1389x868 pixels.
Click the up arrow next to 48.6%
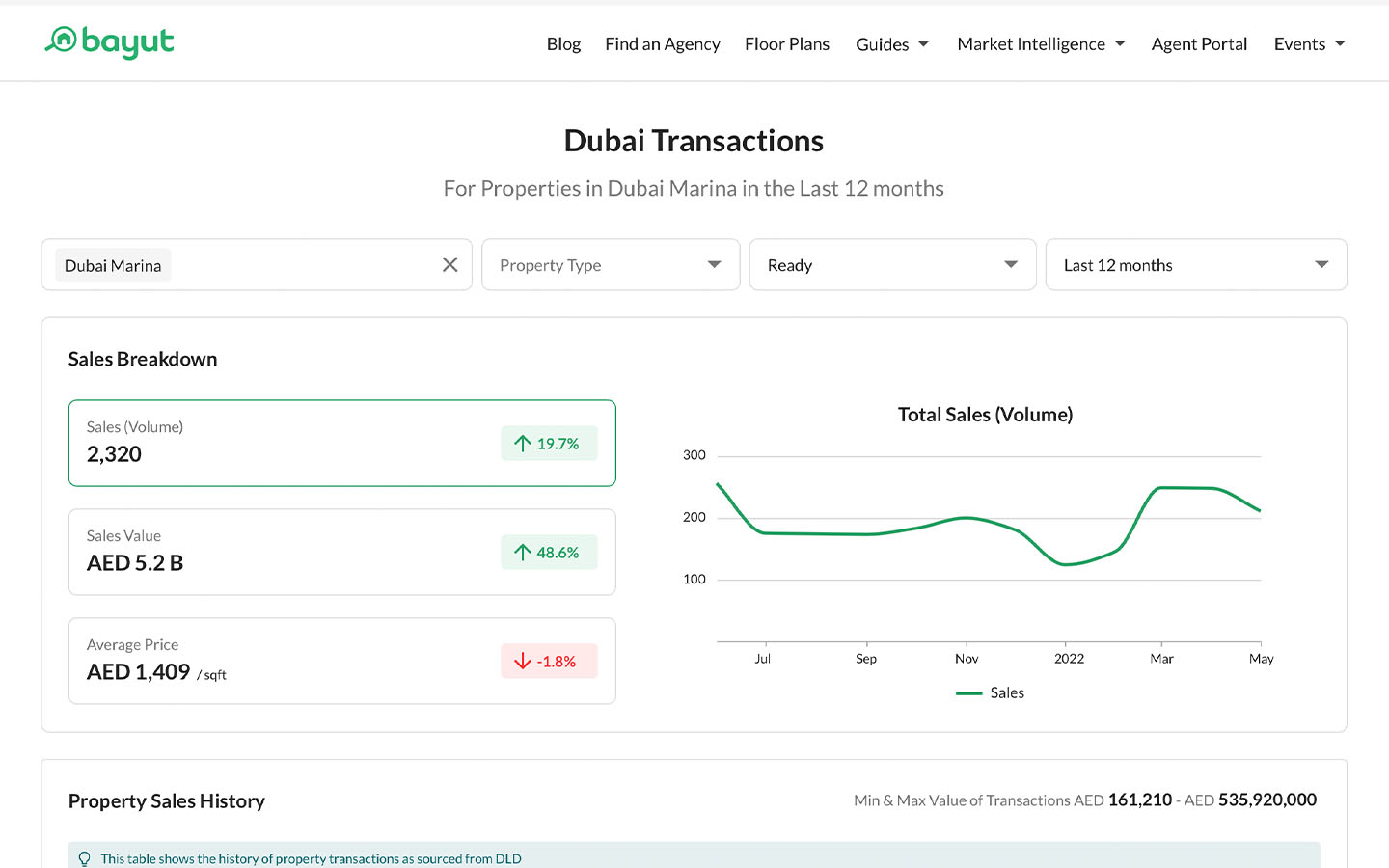[x=522, y=552]
